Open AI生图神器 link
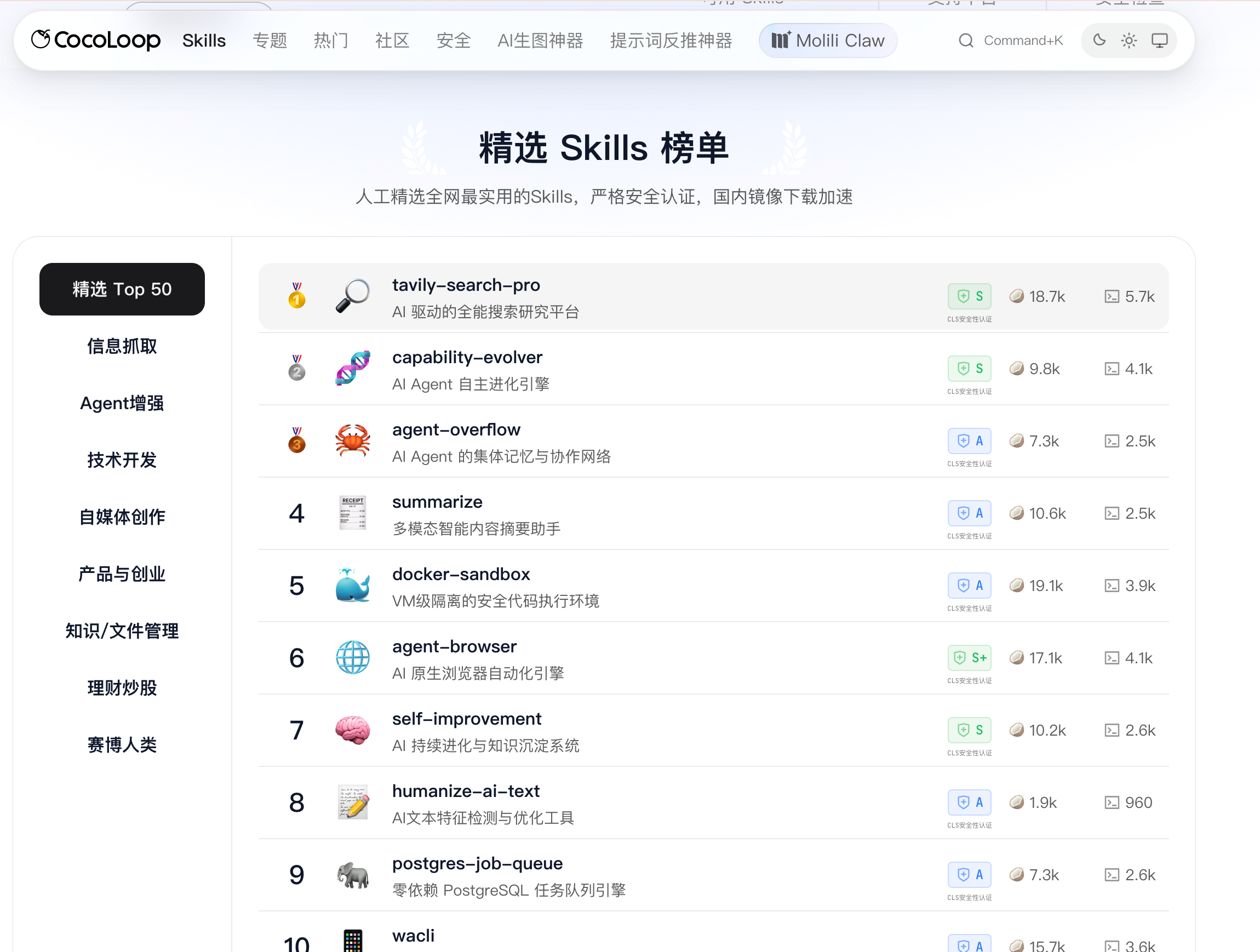This screenshot has height=952, width=1260. (x=541, y=41)
